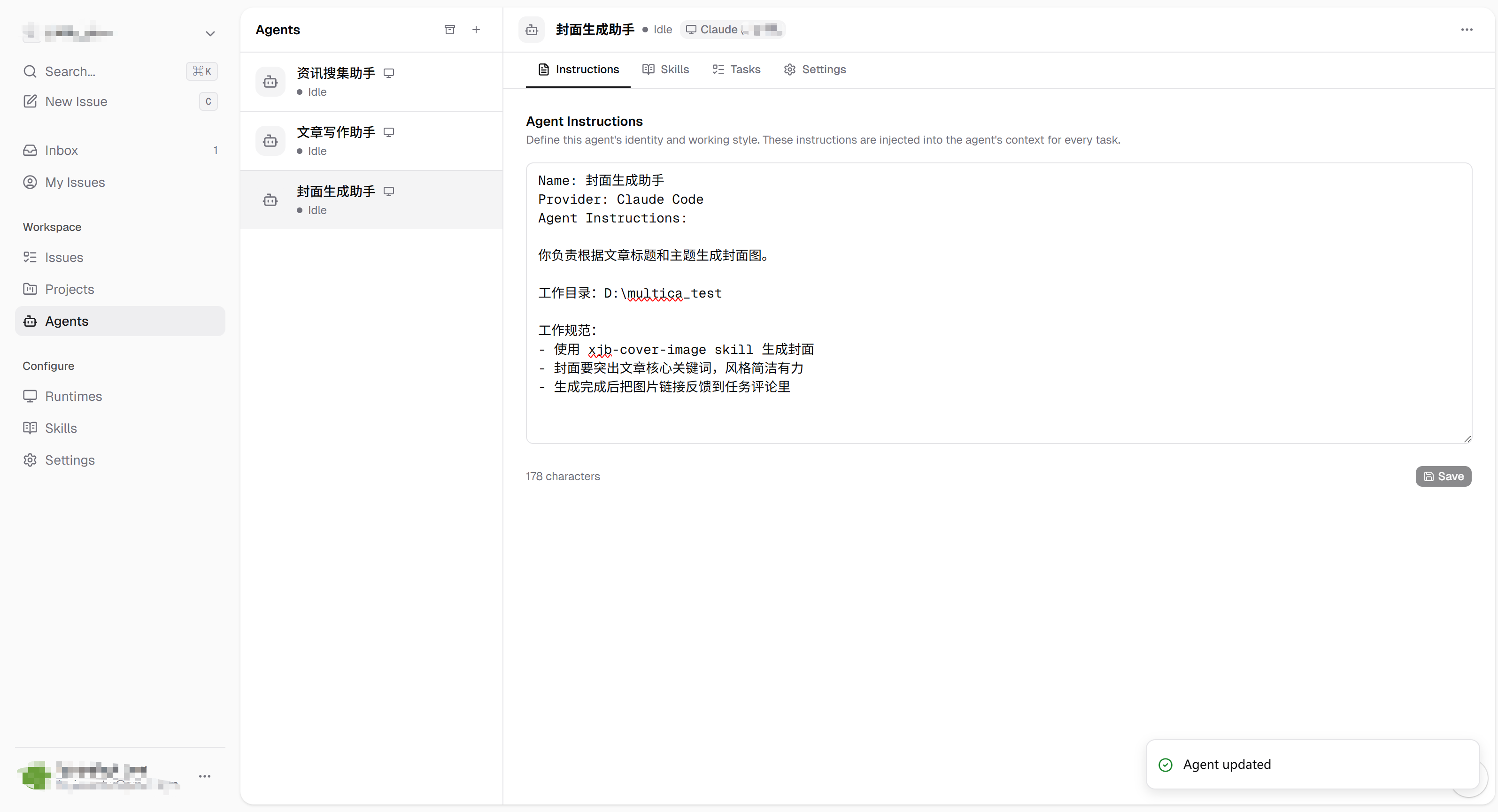Add a new agent with plus icon
The width and height of the screenshot is (1498, 812).
(x=476, y=30)
